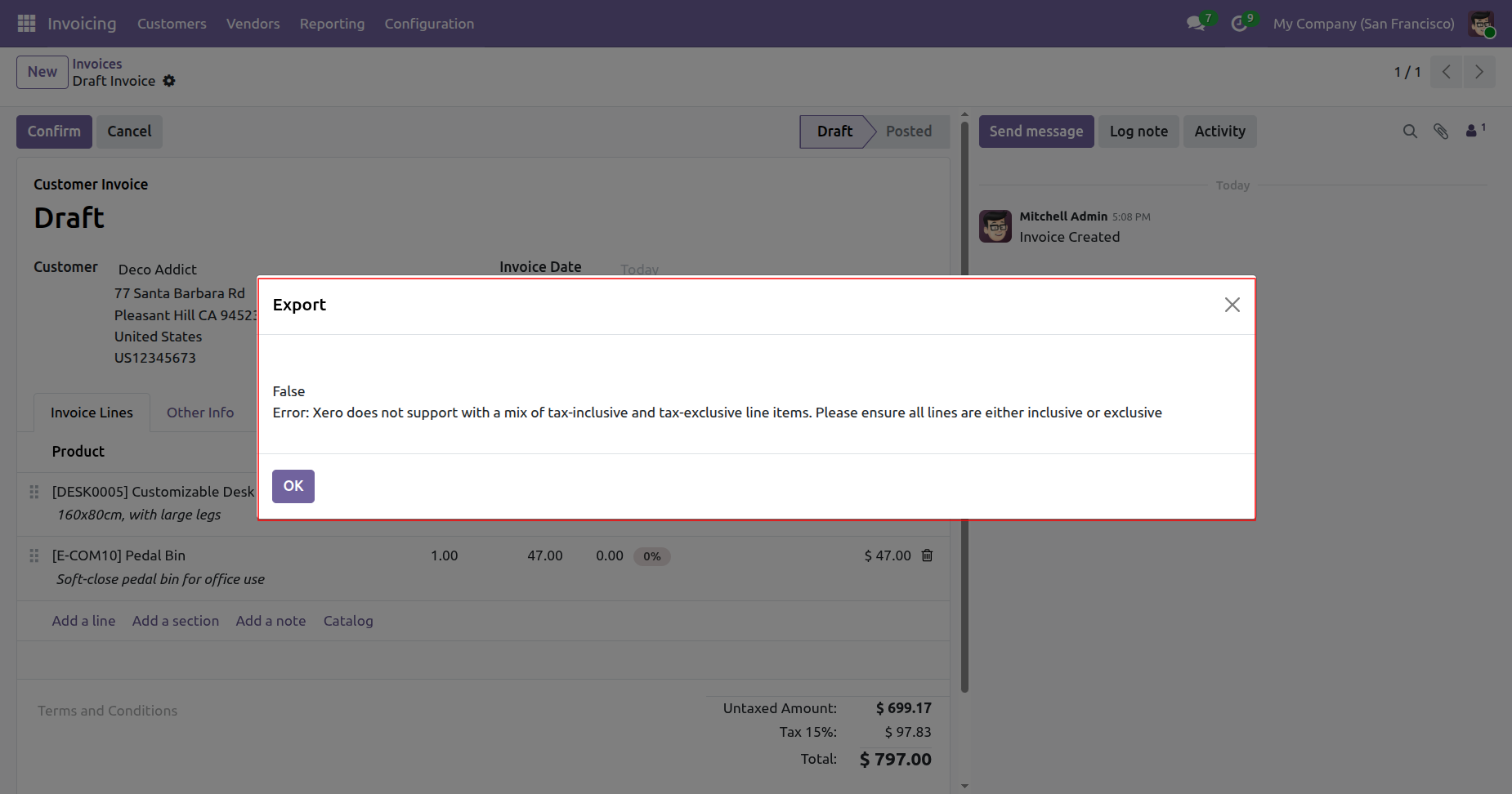Switch to the Other Info tab
The image size is (1512, 794).
pyautogui.click(x=200, y=413)
